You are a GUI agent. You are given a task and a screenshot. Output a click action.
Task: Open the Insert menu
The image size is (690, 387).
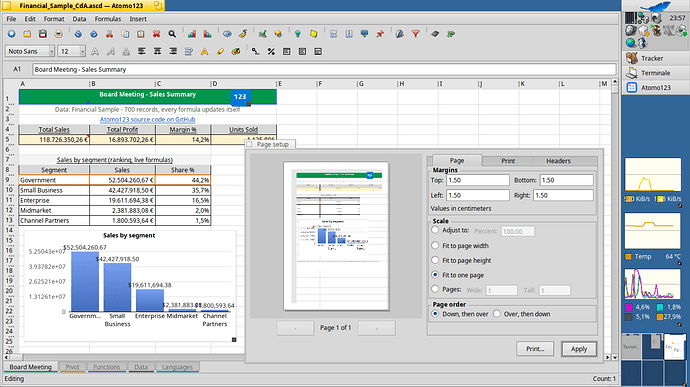coord(138,19)
